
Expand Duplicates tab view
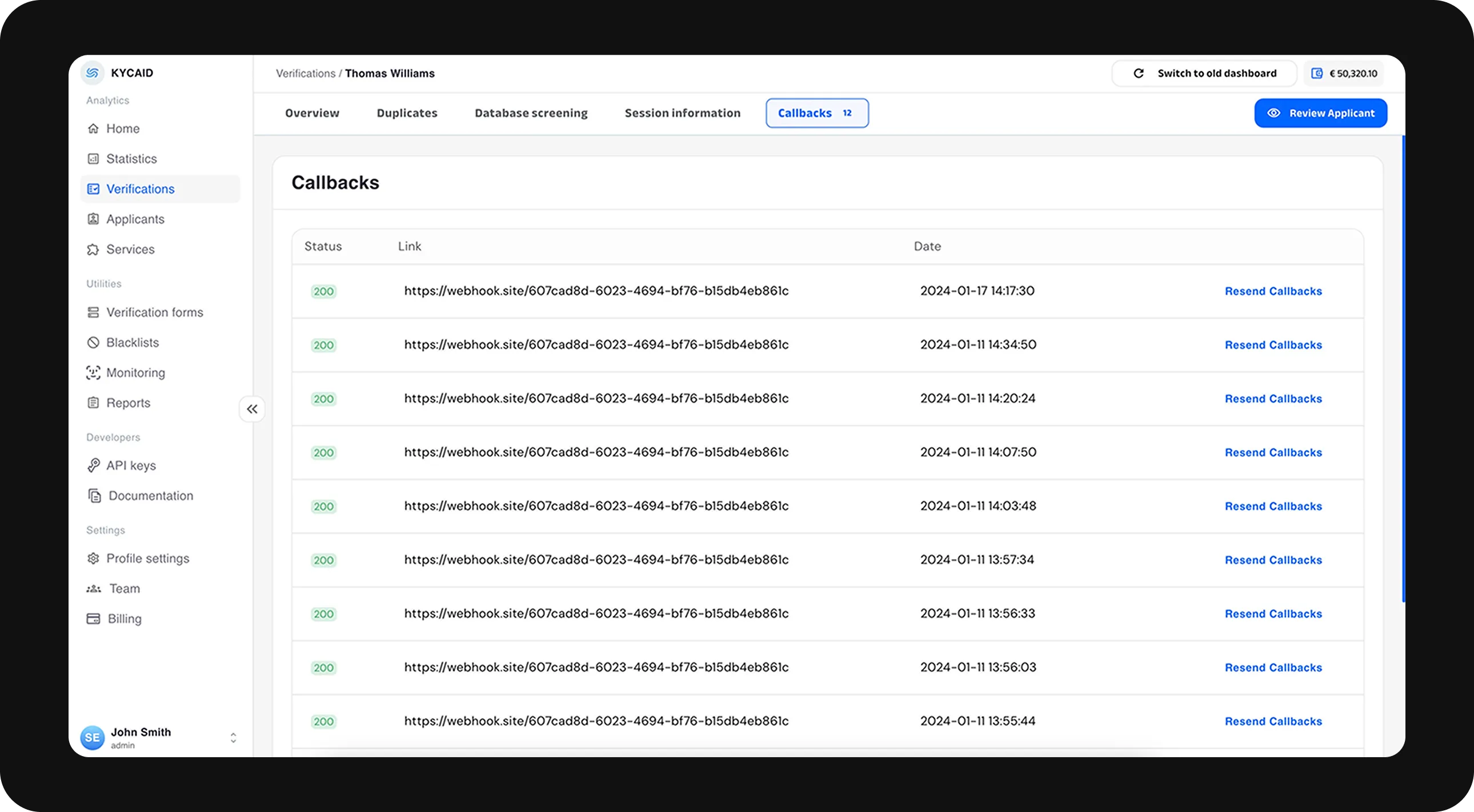coord(406,112)
